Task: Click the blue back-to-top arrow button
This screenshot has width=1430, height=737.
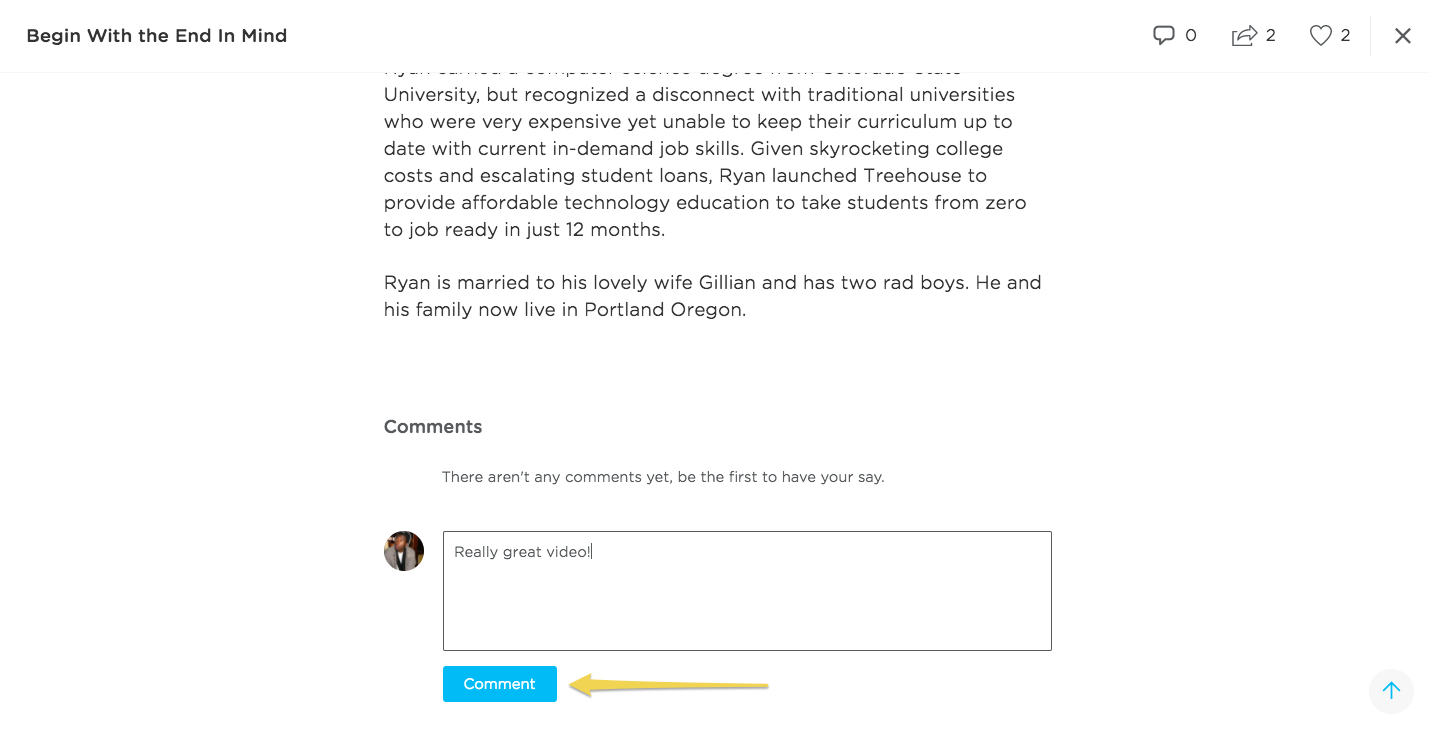Action: pyautogui.click(x=1391, y=690)
